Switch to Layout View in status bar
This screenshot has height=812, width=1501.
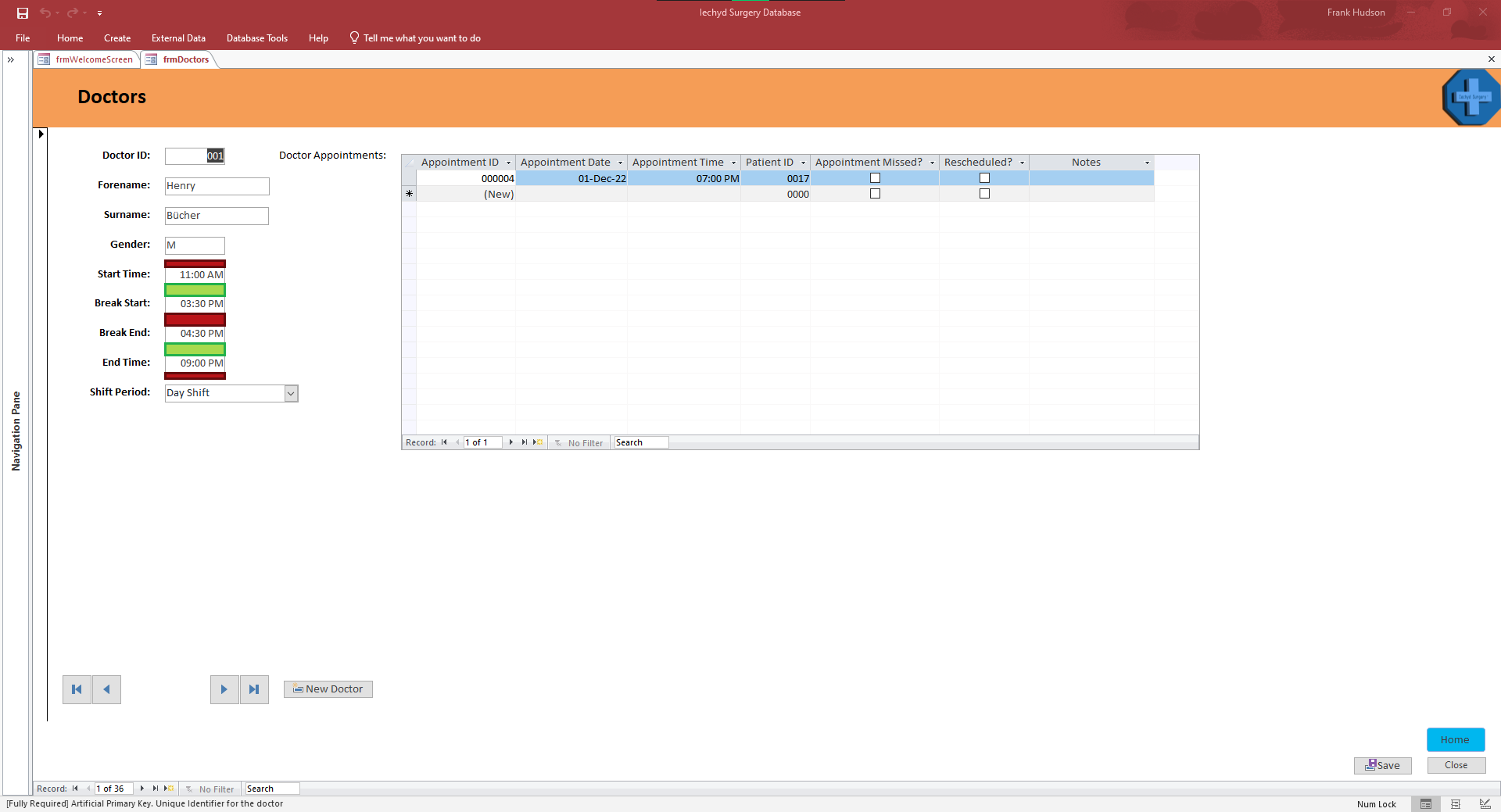[x=1456, y=804]
